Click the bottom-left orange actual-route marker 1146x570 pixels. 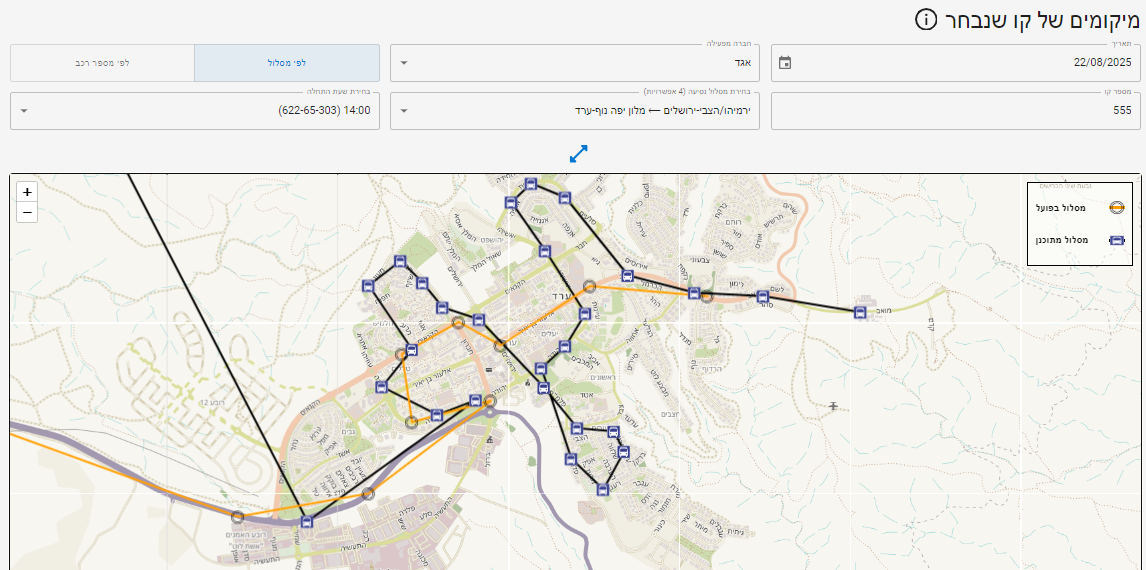tap(237, 517)
